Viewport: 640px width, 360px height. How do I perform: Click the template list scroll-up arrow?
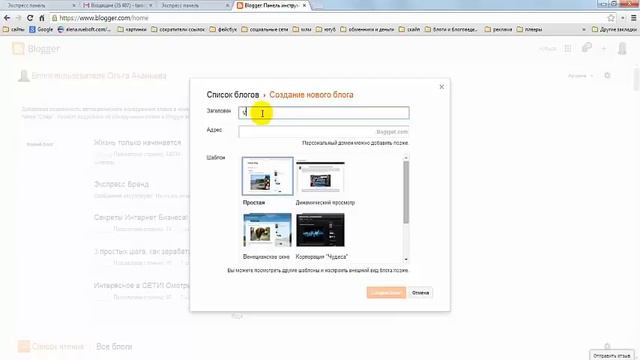coord(406,158)
